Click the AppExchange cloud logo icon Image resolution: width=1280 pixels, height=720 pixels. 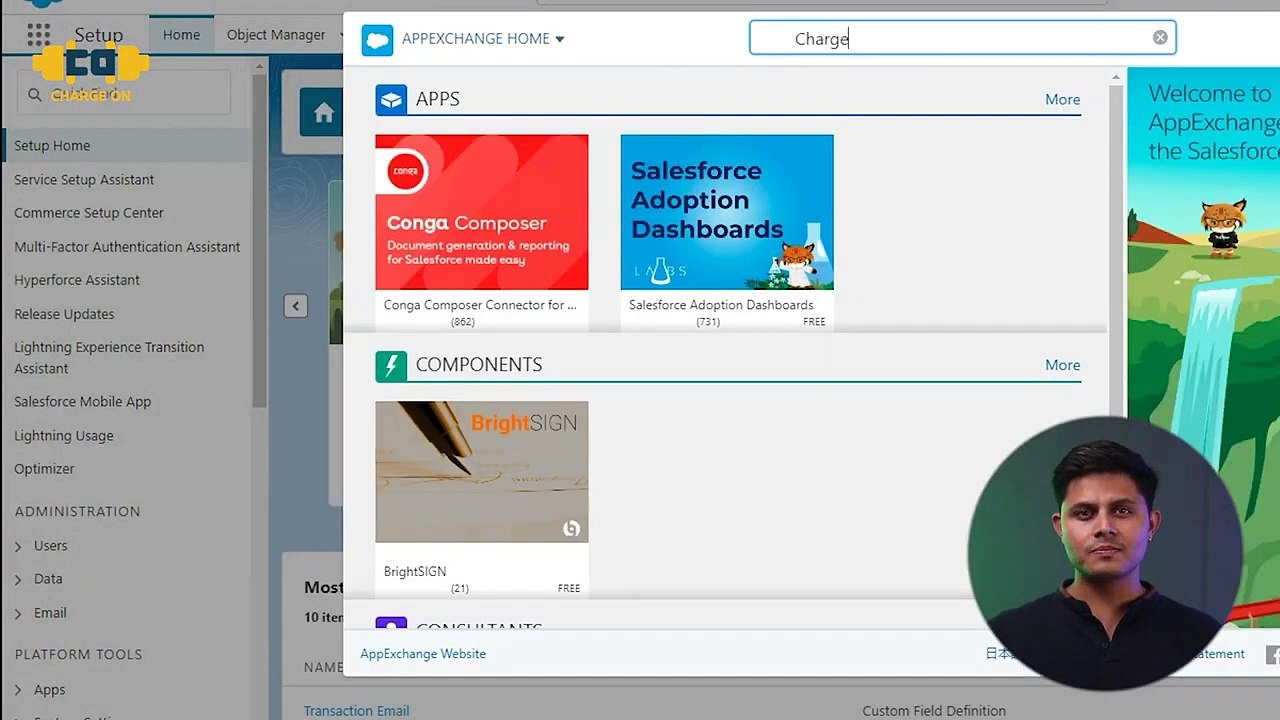[377, 40]
